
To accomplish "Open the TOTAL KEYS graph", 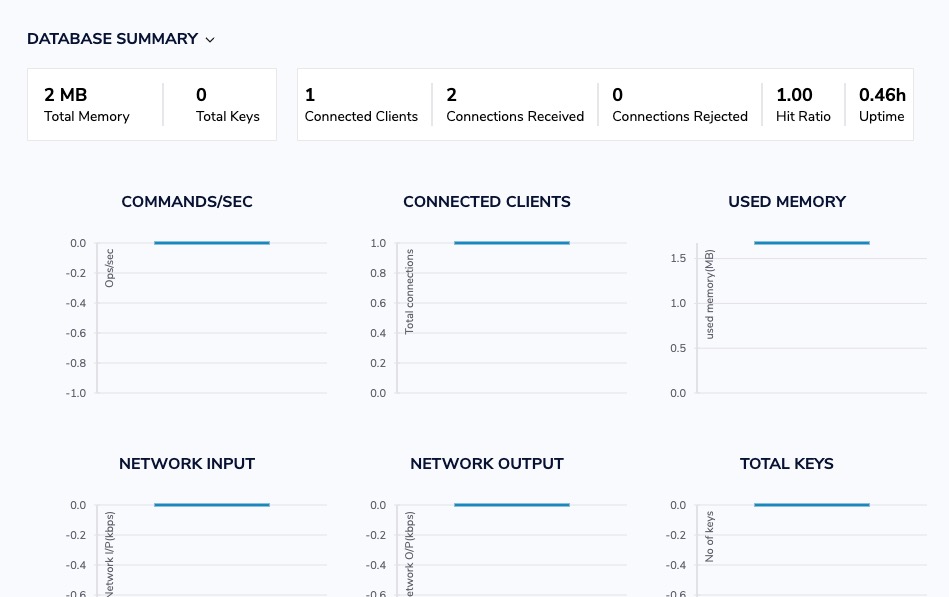I will pyautogui.click(x=786, y=464).
